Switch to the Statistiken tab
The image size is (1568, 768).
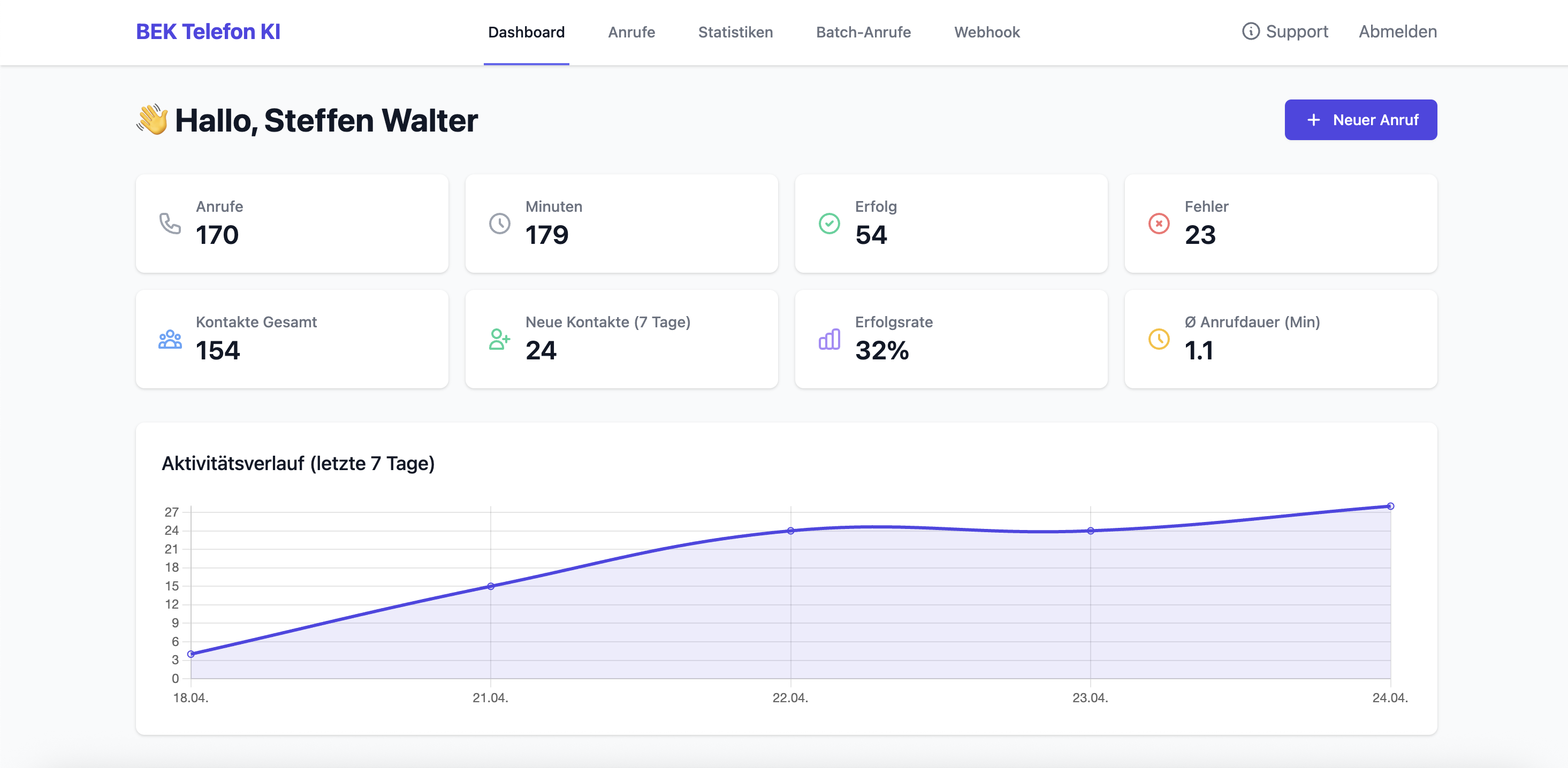pos(735,32)
